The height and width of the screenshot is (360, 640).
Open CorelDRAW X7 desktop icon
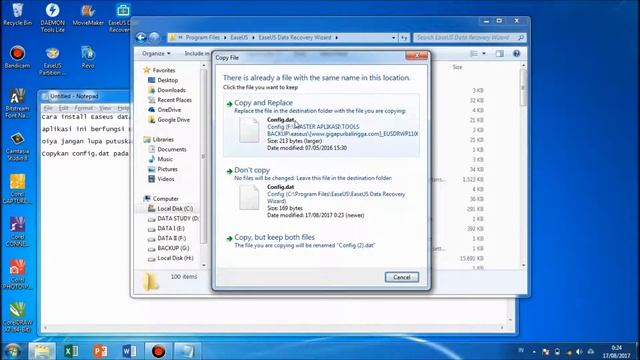(17, 317)
